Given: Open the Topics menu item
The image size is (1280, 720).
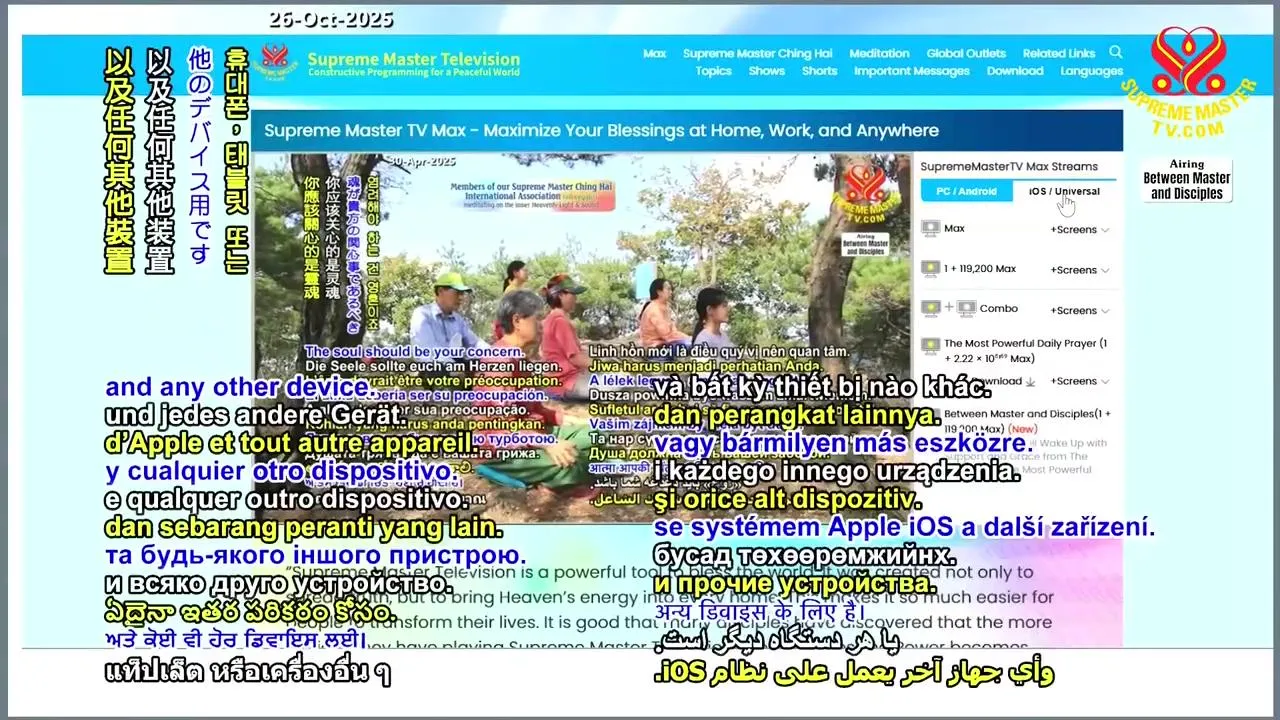Looking at the screenshot, I should pos(714,71).
